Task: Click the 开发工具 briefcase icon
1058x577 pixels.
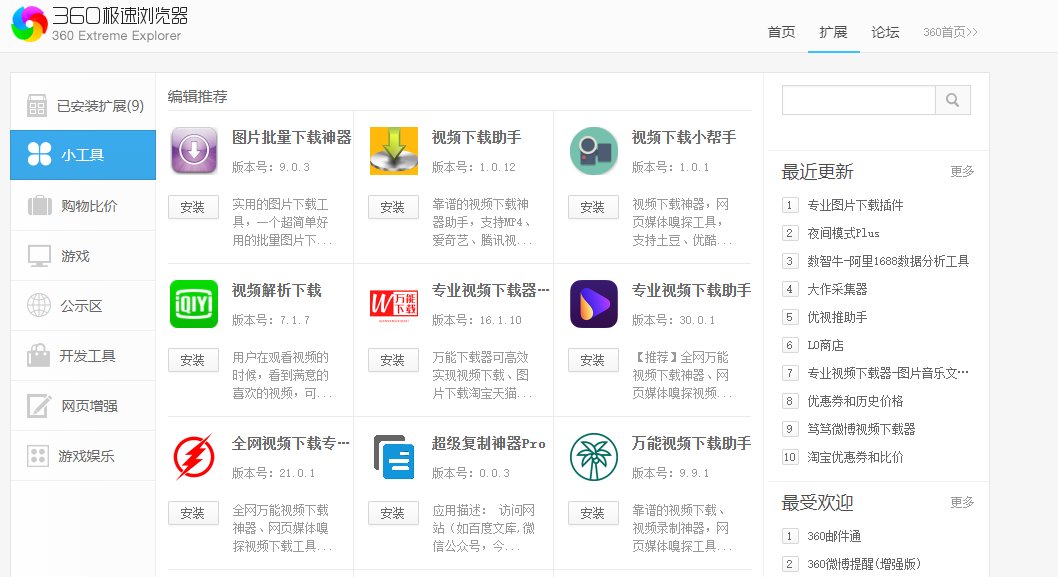Action: 38,355
